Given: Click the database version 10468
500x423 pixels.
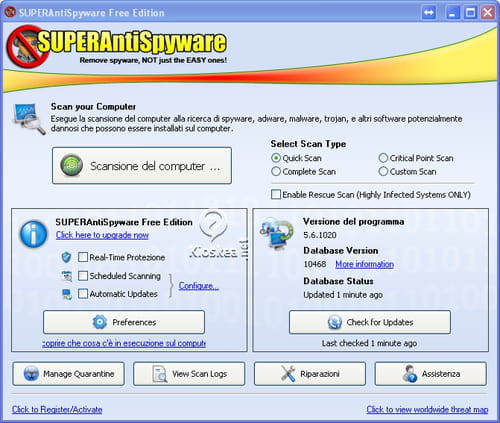Looking at the screenshot, I should click(315, 264).
